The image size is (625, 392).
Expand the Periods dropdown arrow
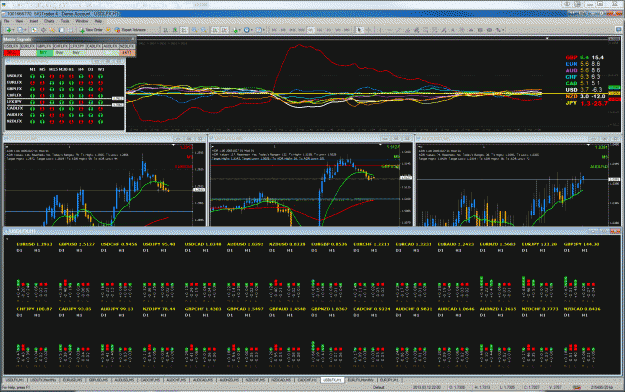tap(252, 30)
